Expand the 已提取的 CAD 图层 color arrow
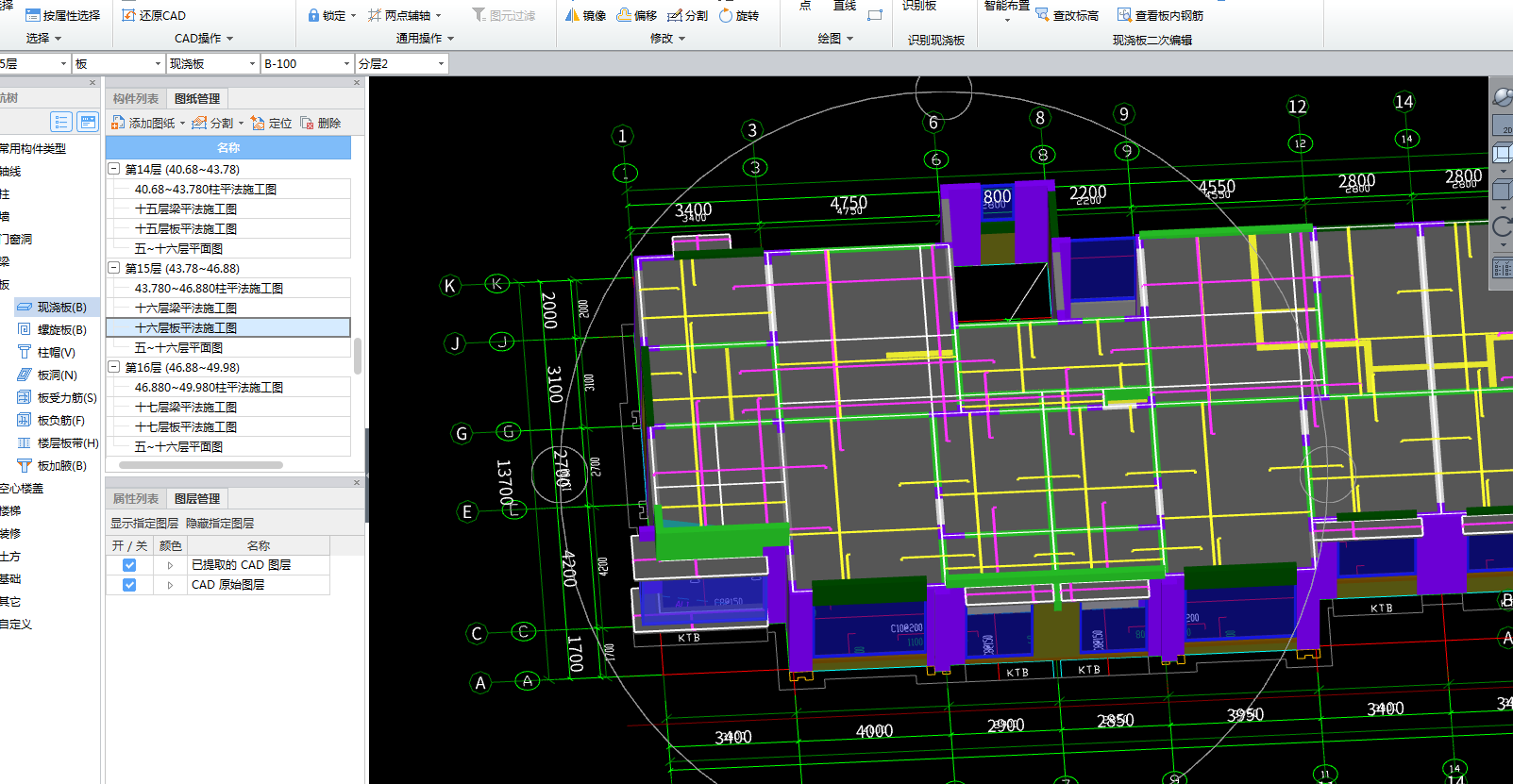 tap(170, 565)
